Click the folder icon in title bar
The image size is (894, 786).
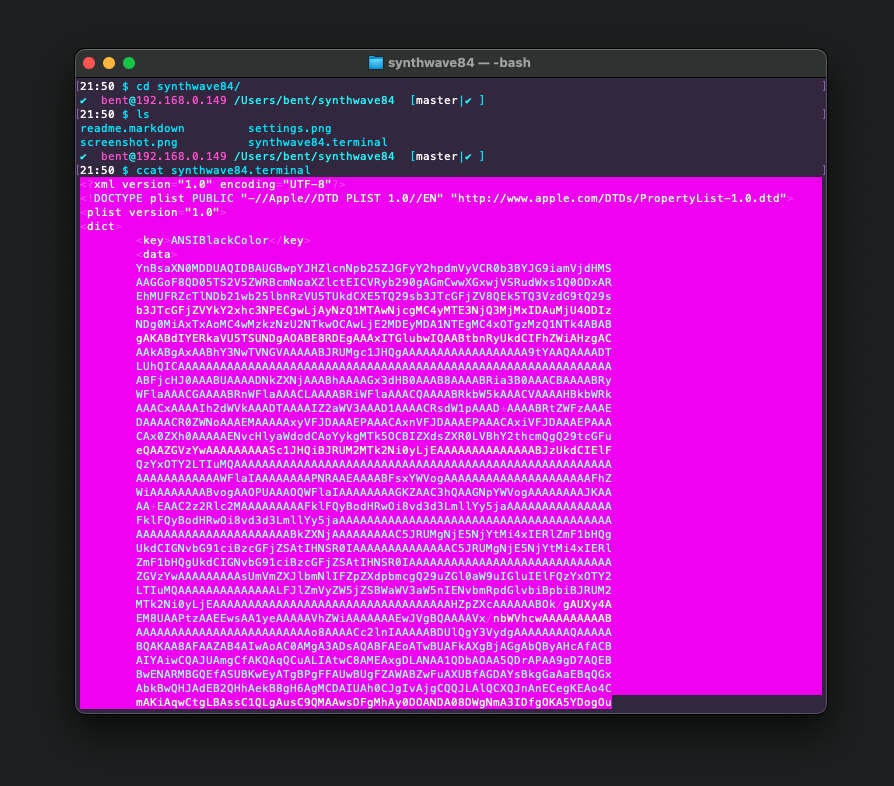376,63
